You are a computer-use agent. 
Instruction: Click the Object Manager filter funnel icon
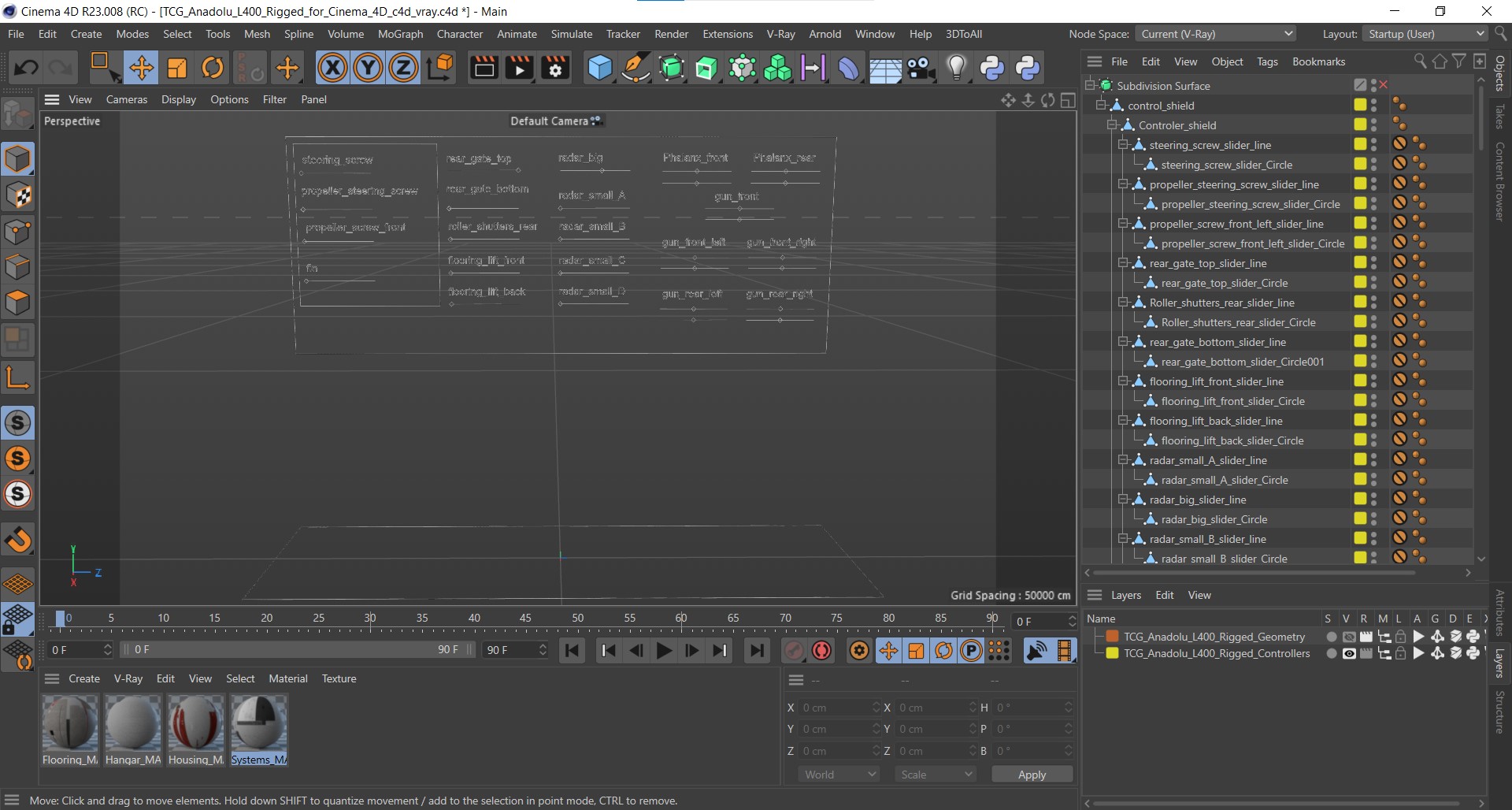(x=1459, y=61)
